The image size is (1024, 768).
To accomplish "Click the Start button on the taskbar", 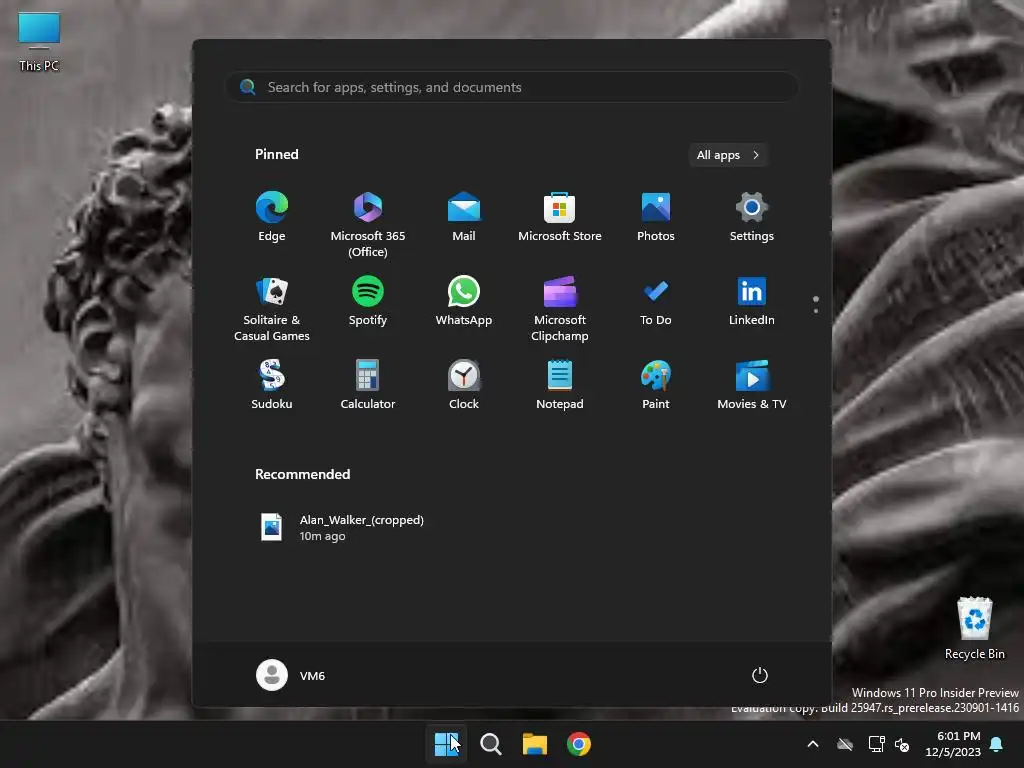I will click(x=447, y=744).
